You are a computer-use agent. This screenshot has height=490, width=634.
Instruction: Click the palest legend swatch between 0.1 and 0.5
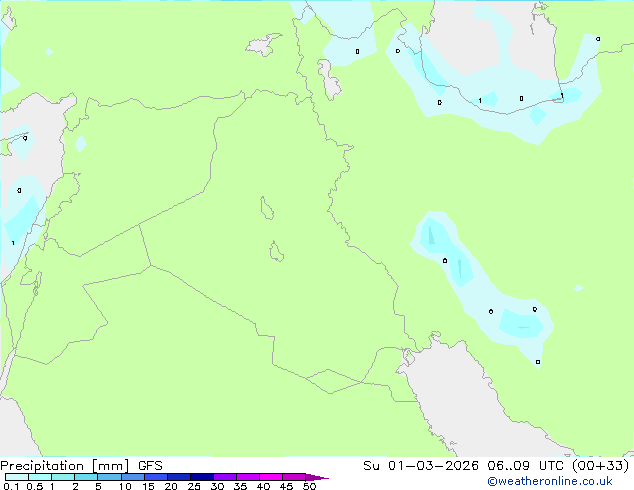coord(17,477)
